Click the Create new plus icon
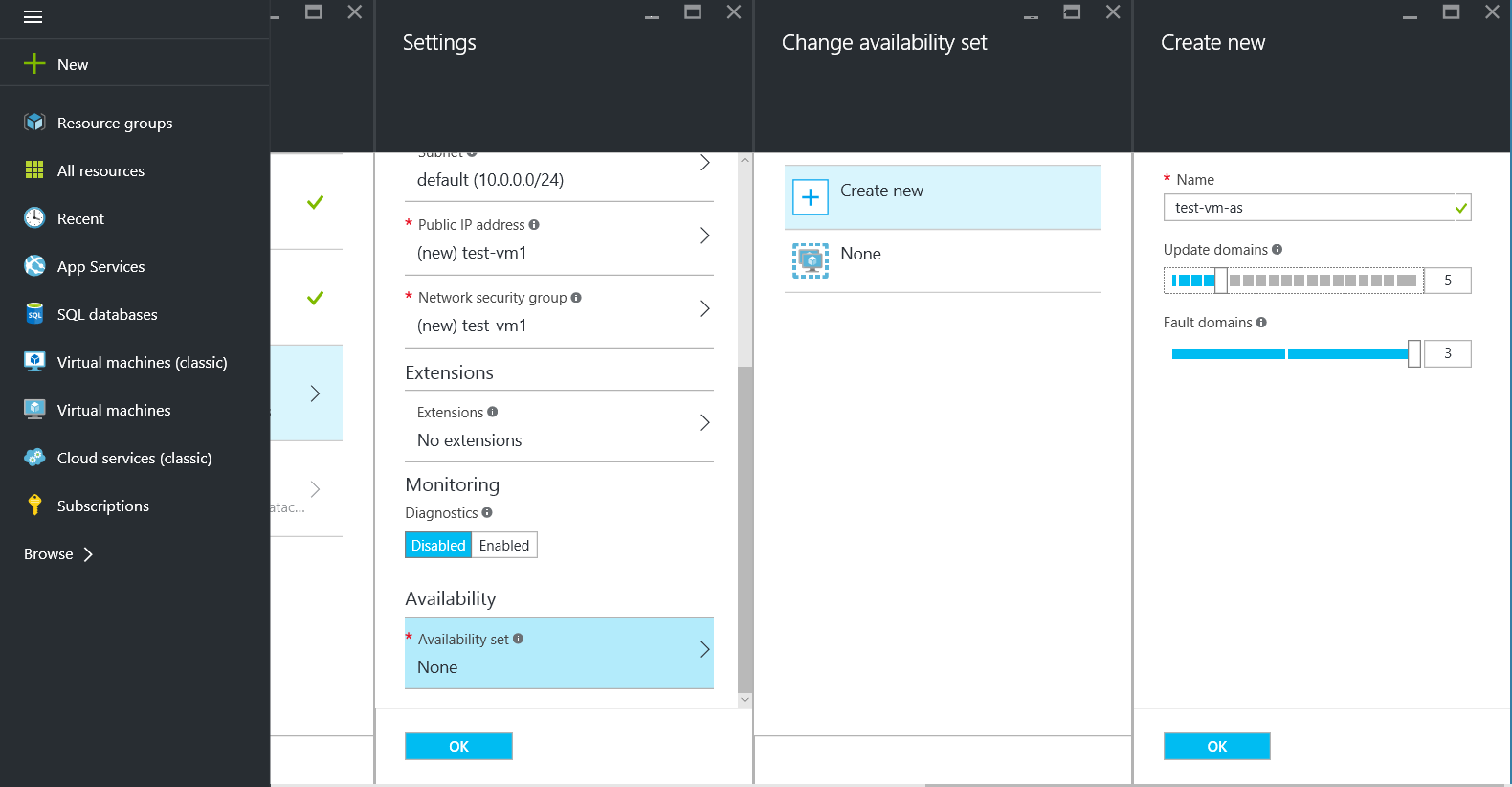The image size is (1512, 787). (811, 197)
